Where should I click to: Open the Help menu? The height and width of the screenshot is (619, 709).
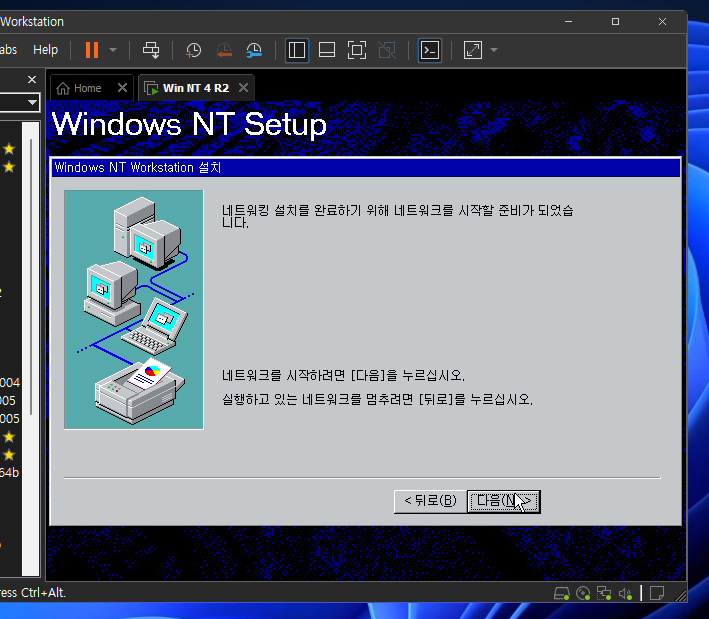click(x=45, y=50)
